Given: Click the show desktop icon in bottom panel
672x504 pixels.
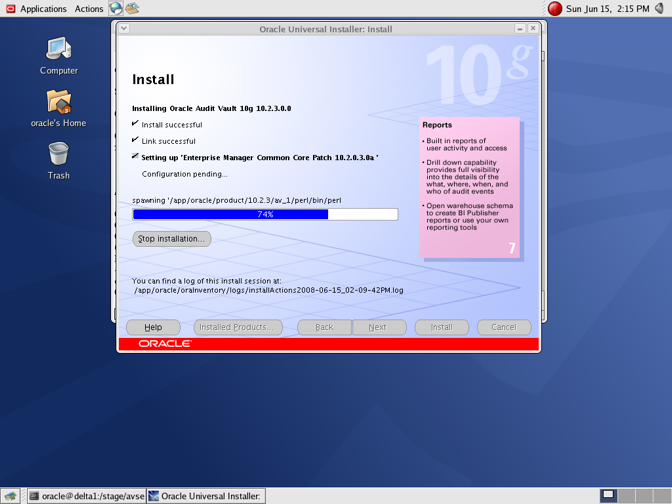Looking at the screenshot, I should click(x=10, y=496).
